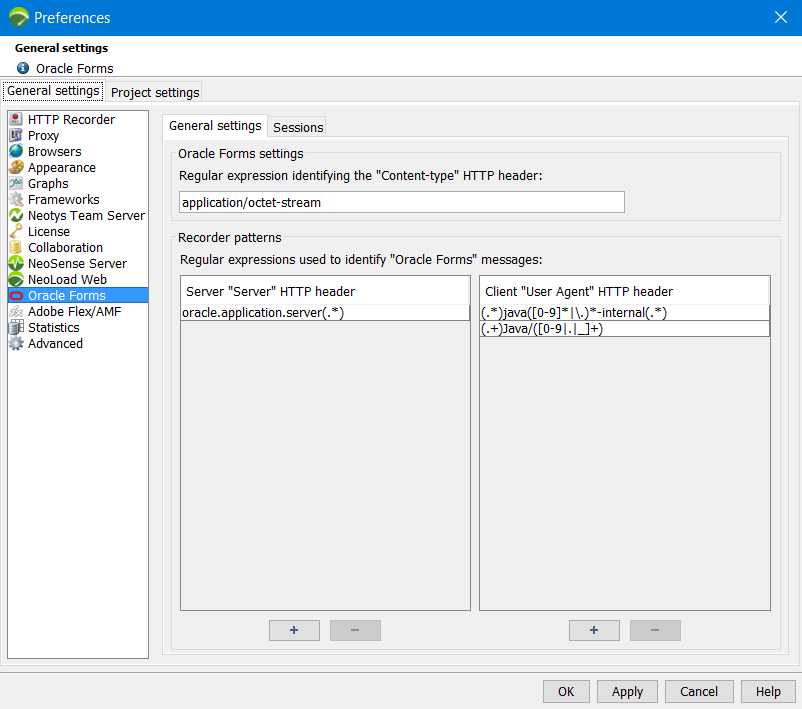
Task: Click the Content-type regular expression field
Action: click(402, 202)
